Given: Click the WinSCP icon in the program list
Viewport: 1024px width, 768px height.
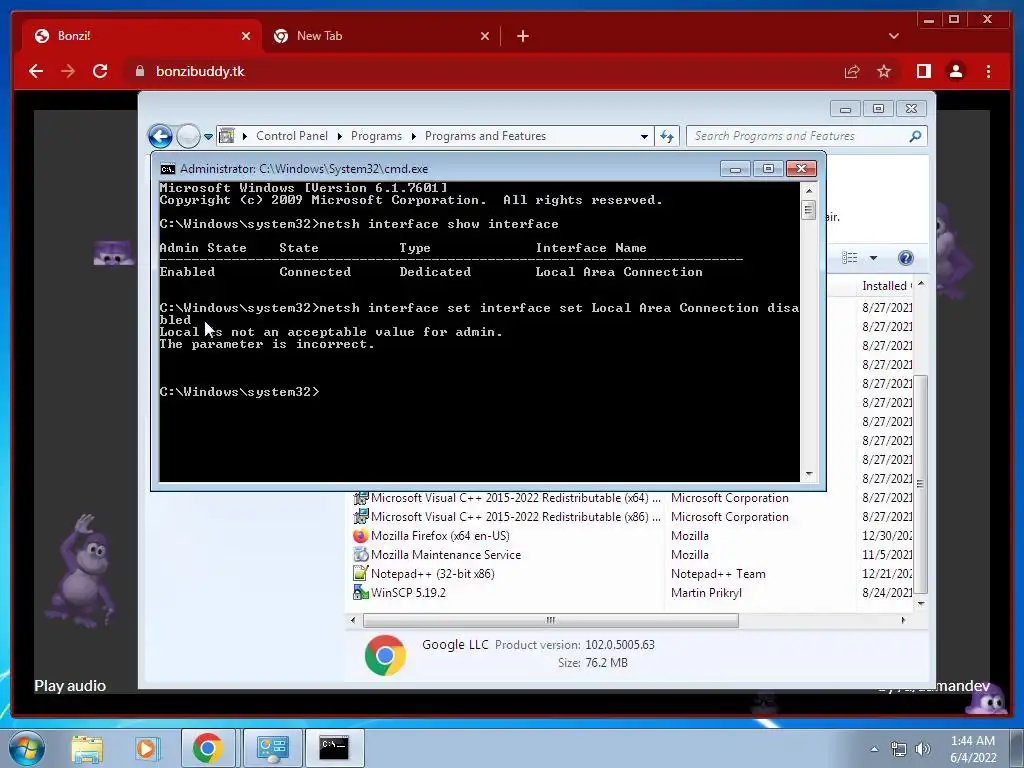Looking at the screenshot, I should tap(360, 592).
